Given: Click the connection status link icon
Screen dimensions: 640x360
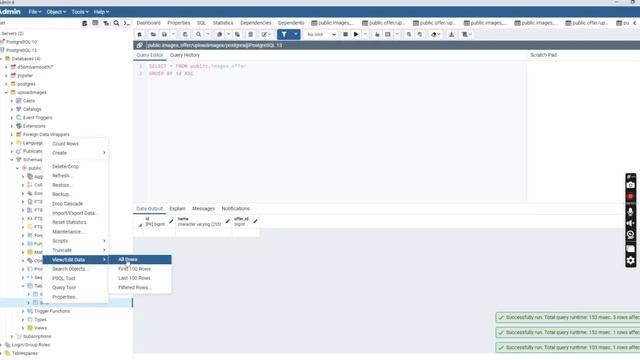Looking at the screenshot, I should [x=140, y=45].
